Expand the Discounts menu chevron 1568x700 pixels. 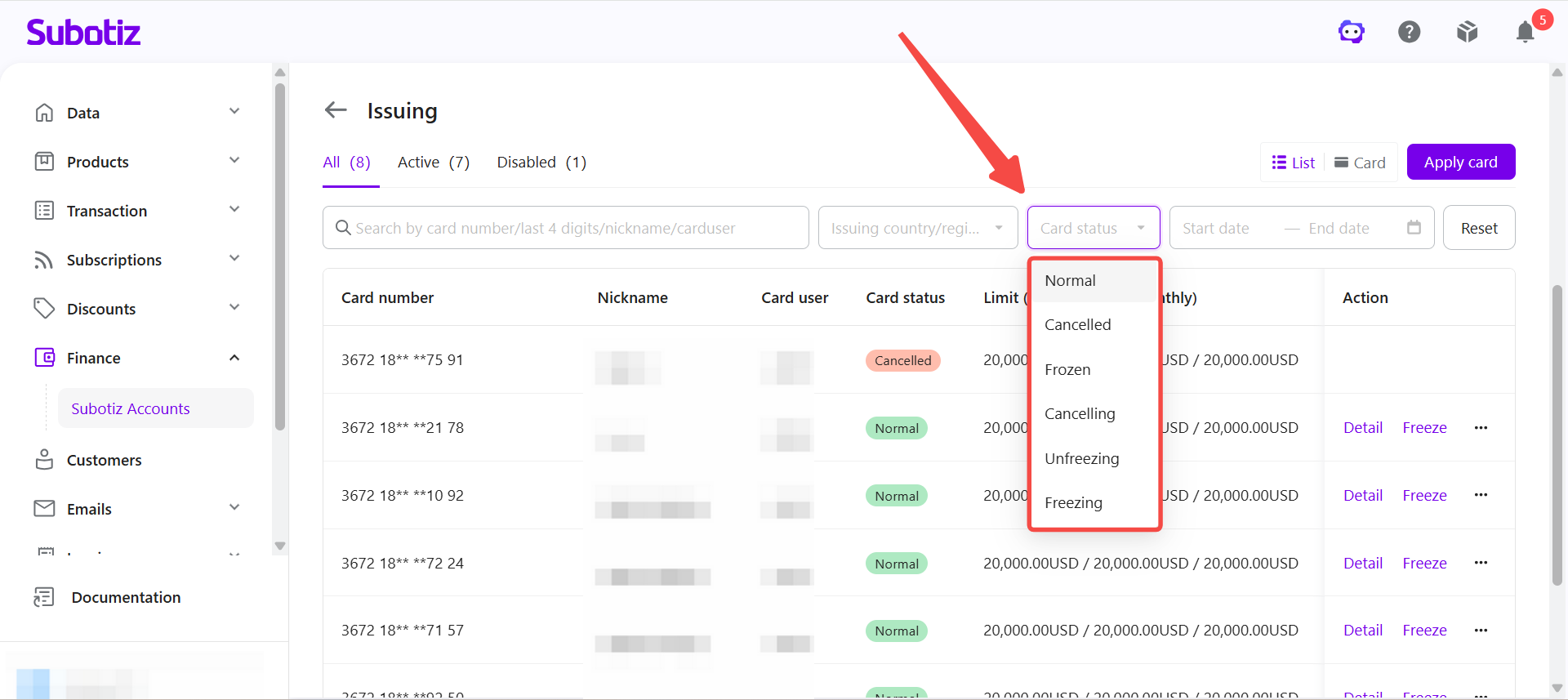click(x=234, y=307)
